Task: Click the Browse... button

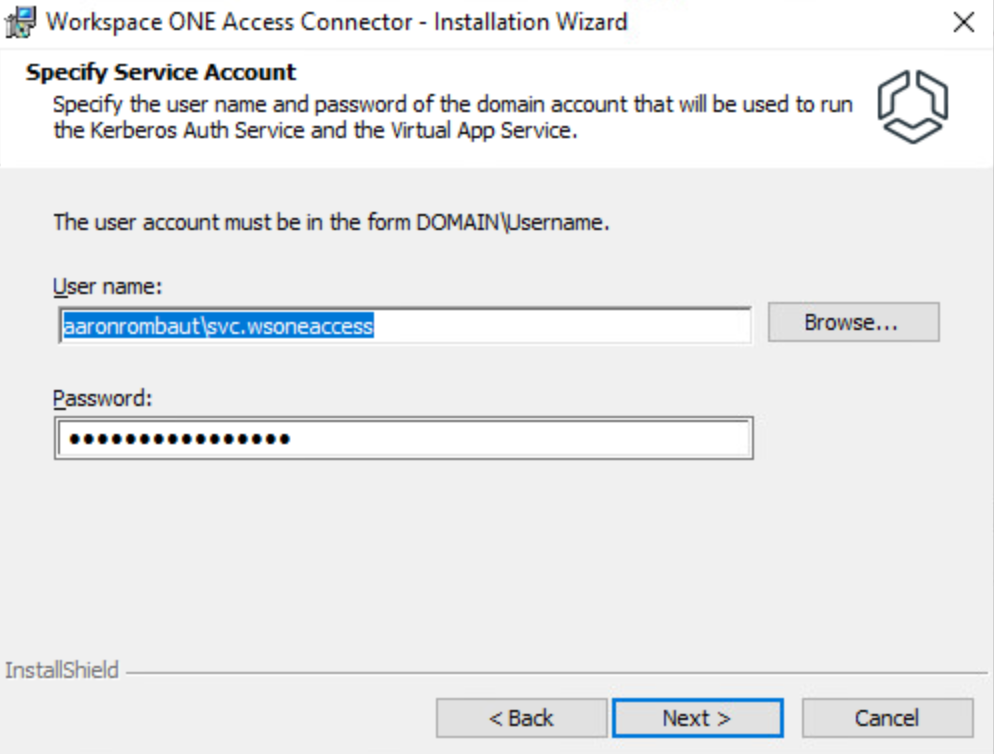Action: pos(853,323)
